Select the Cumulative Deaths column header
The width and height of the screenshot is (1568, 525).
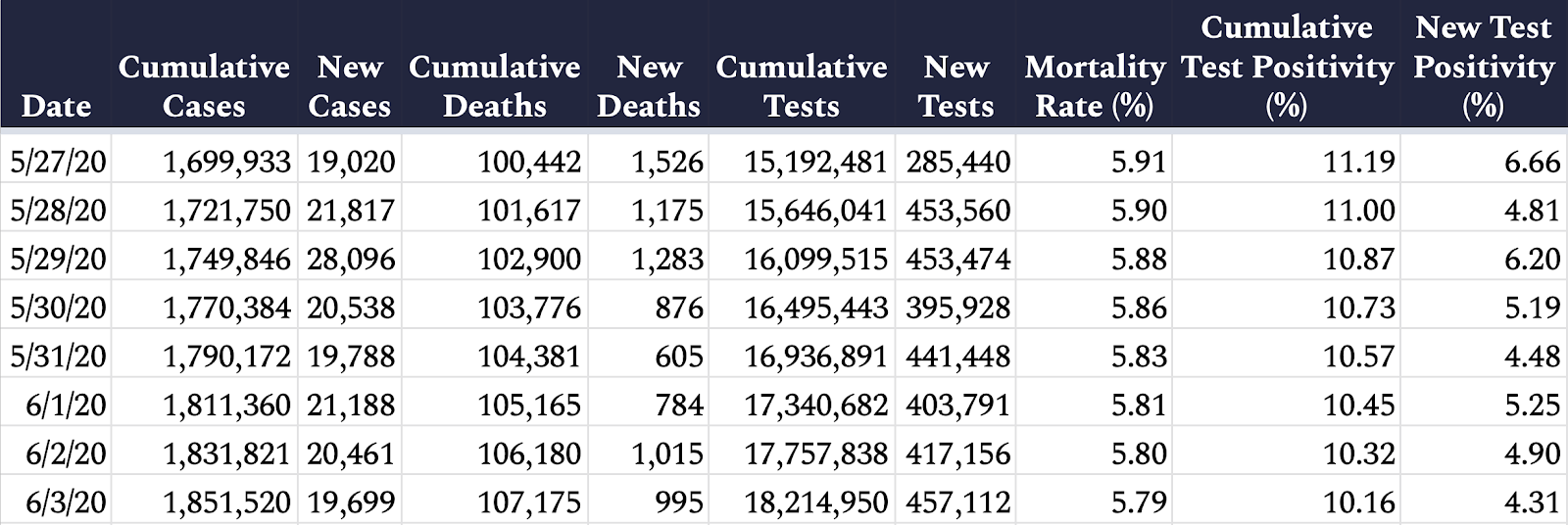[x=494, y=85]
